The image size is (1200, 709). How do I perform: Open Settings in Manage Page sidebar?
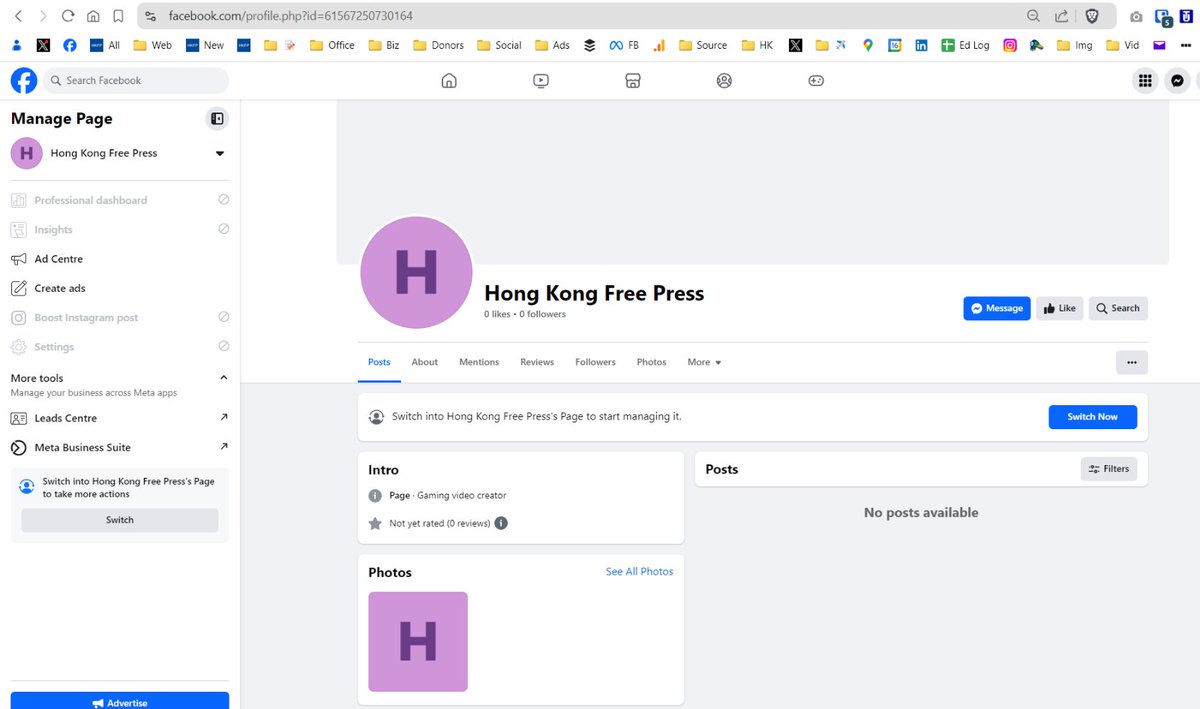click(120, 347)
